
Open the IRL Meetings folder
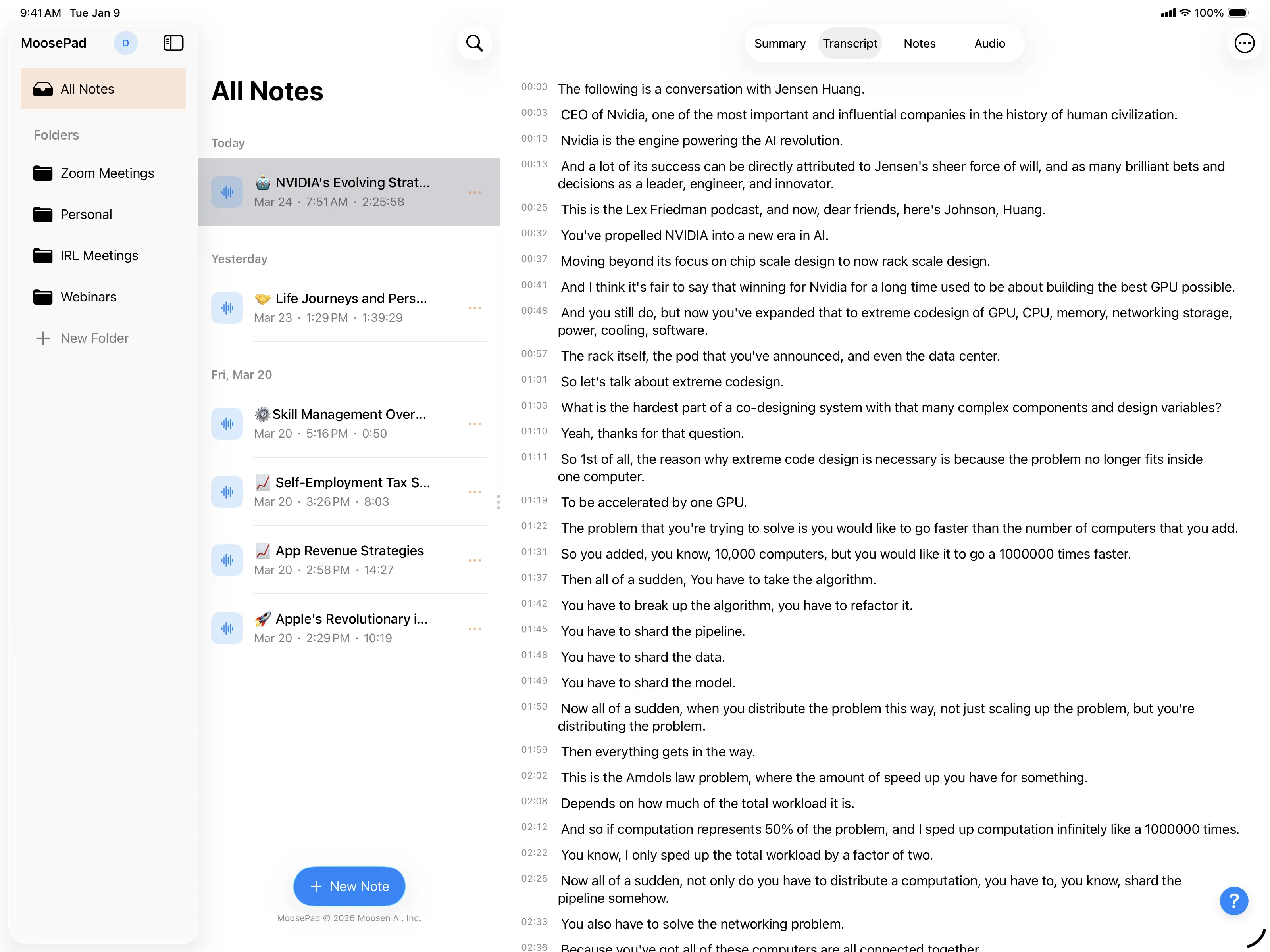[103, 256]
